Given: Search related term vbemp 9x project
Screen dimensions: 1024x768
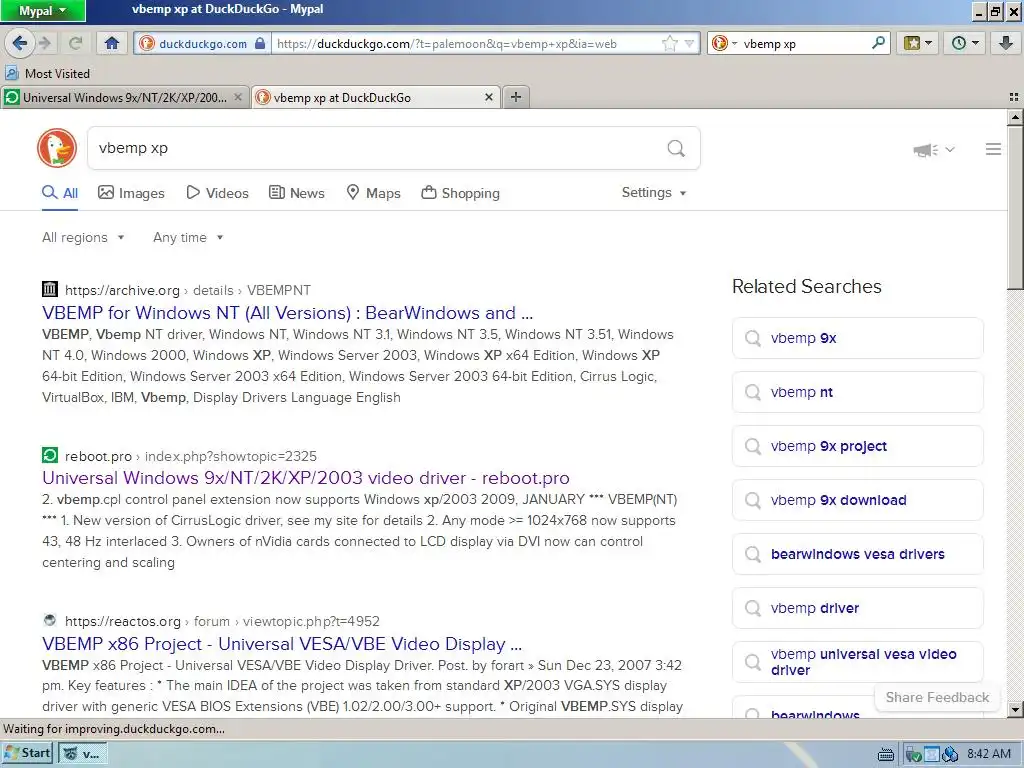Looking at the screenshot, I should click(x=857, y=446).
